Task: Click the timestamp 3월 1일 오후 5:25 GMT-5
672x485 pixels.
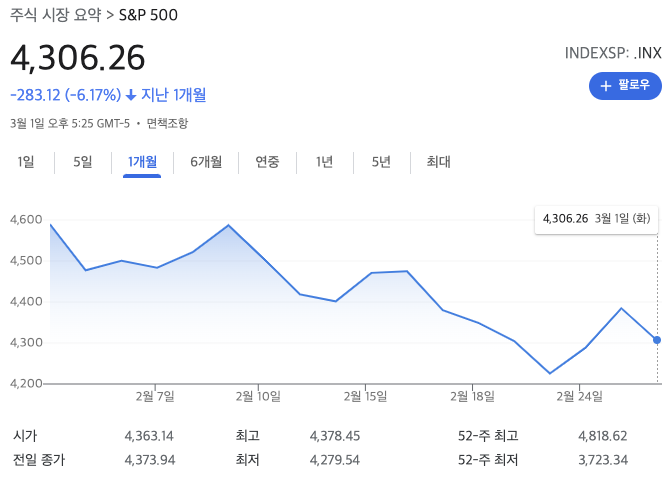Action: [x=70, y=123]
